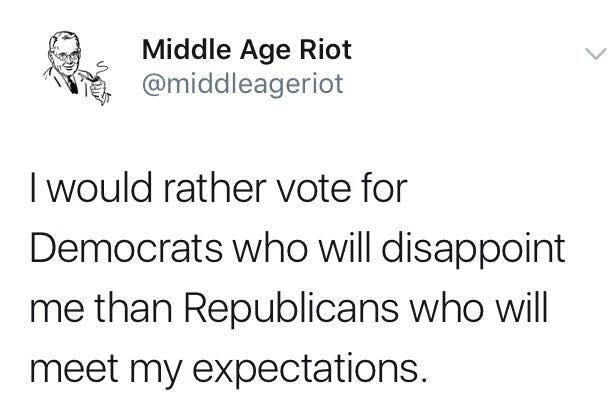Click the man's necktie in the avatar
Screen dimensions: 614x405
(x=72, y=84)
